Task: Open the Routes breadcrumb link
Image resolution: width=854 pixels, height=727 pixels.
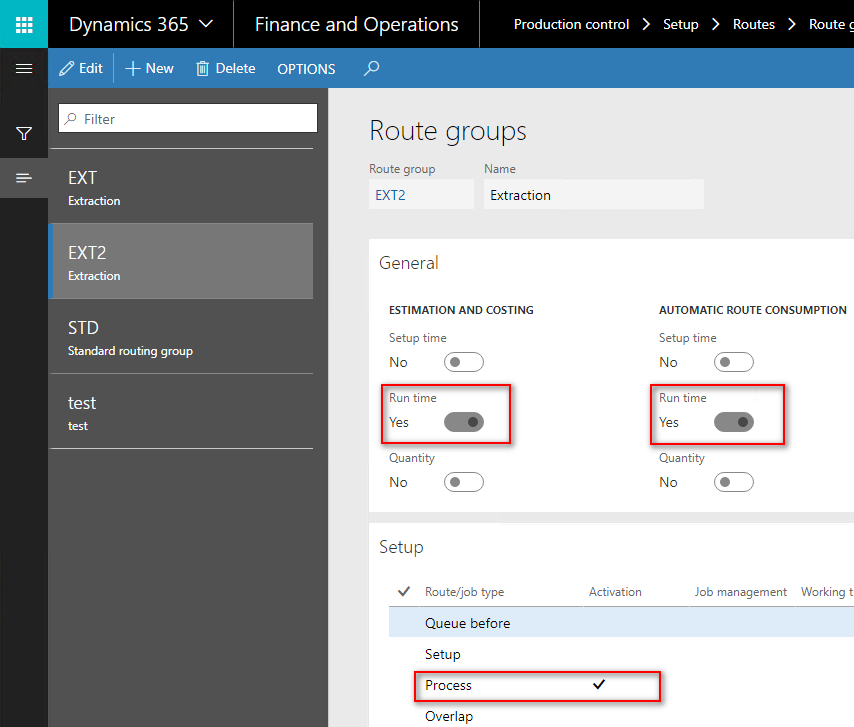Action: click(x=754, y=23)
